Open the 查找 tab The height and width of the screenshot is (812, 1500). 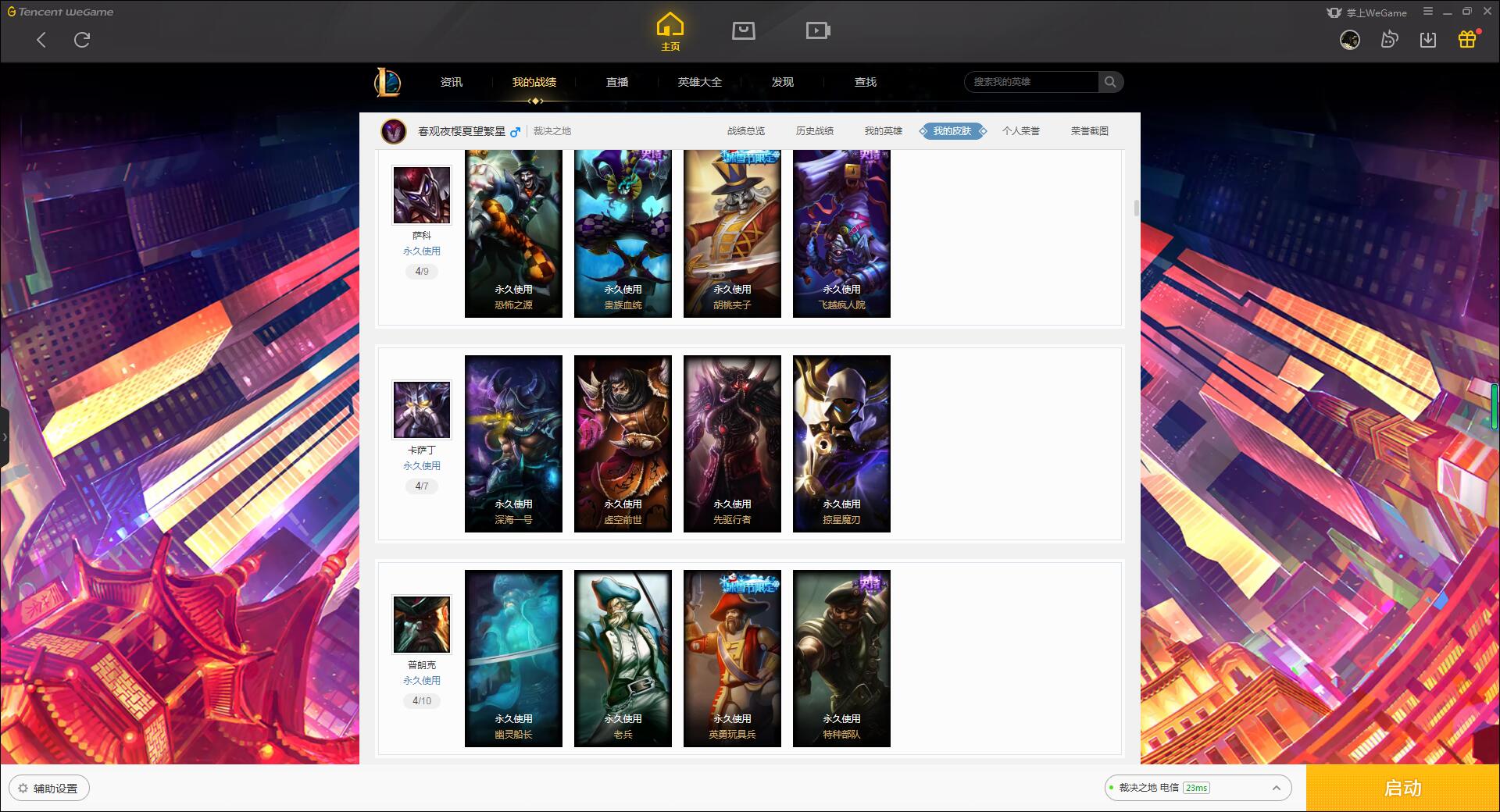pos(866,82)
